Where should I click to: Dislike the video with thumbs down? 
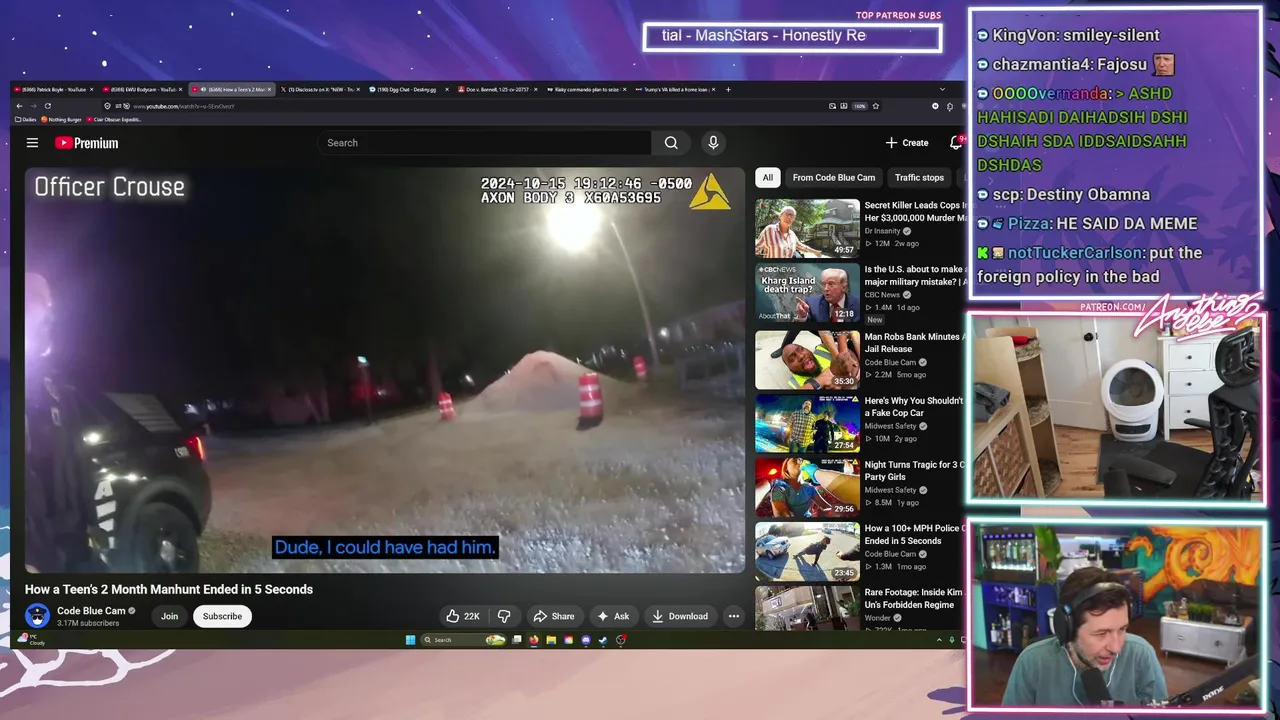pos(504,616)
